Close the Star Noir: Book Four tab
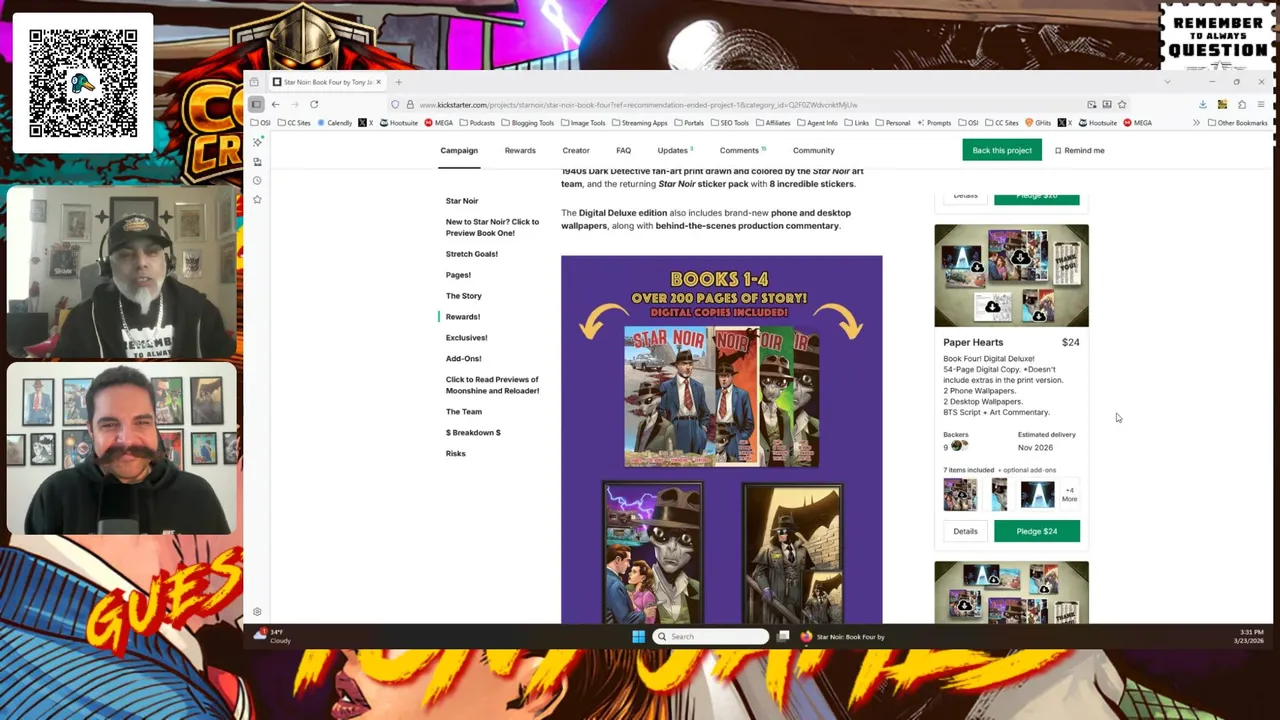Image resolution: width=1280 pixels, height=720 pixels. 378,82
